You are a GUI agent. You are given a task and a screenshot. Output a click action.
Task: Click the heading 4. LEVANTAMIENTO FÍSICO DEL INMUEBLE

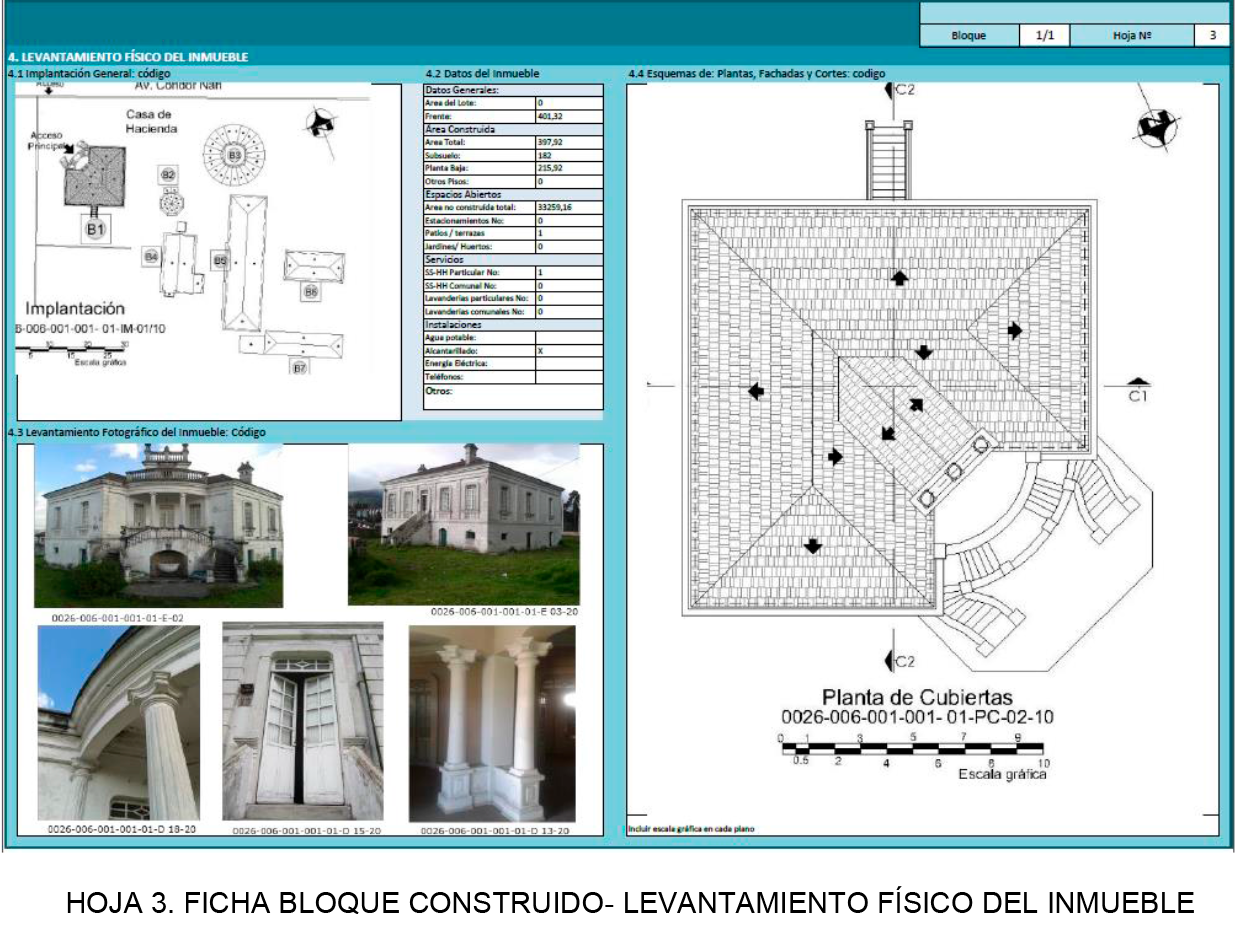(128, 57)
